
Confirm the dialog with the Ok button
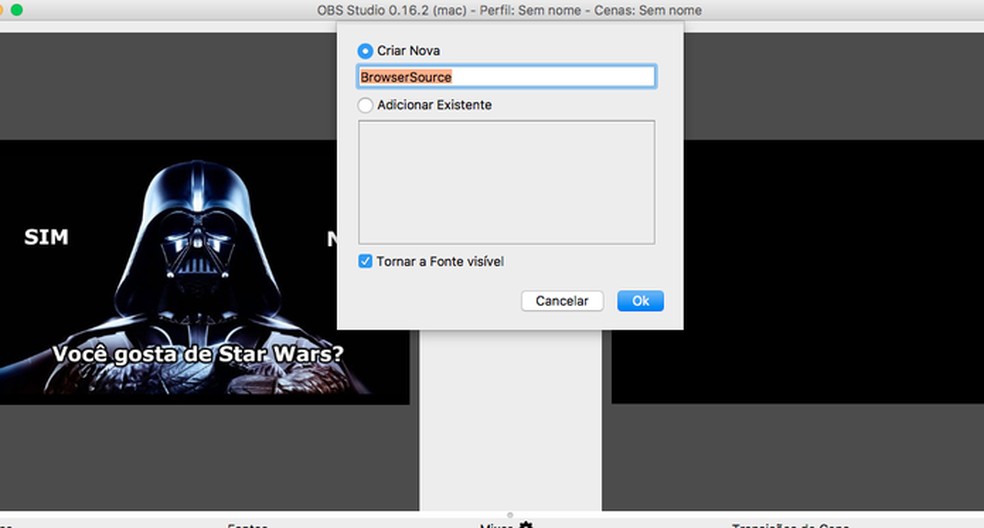pyautogui.click(x=640, y=301)
